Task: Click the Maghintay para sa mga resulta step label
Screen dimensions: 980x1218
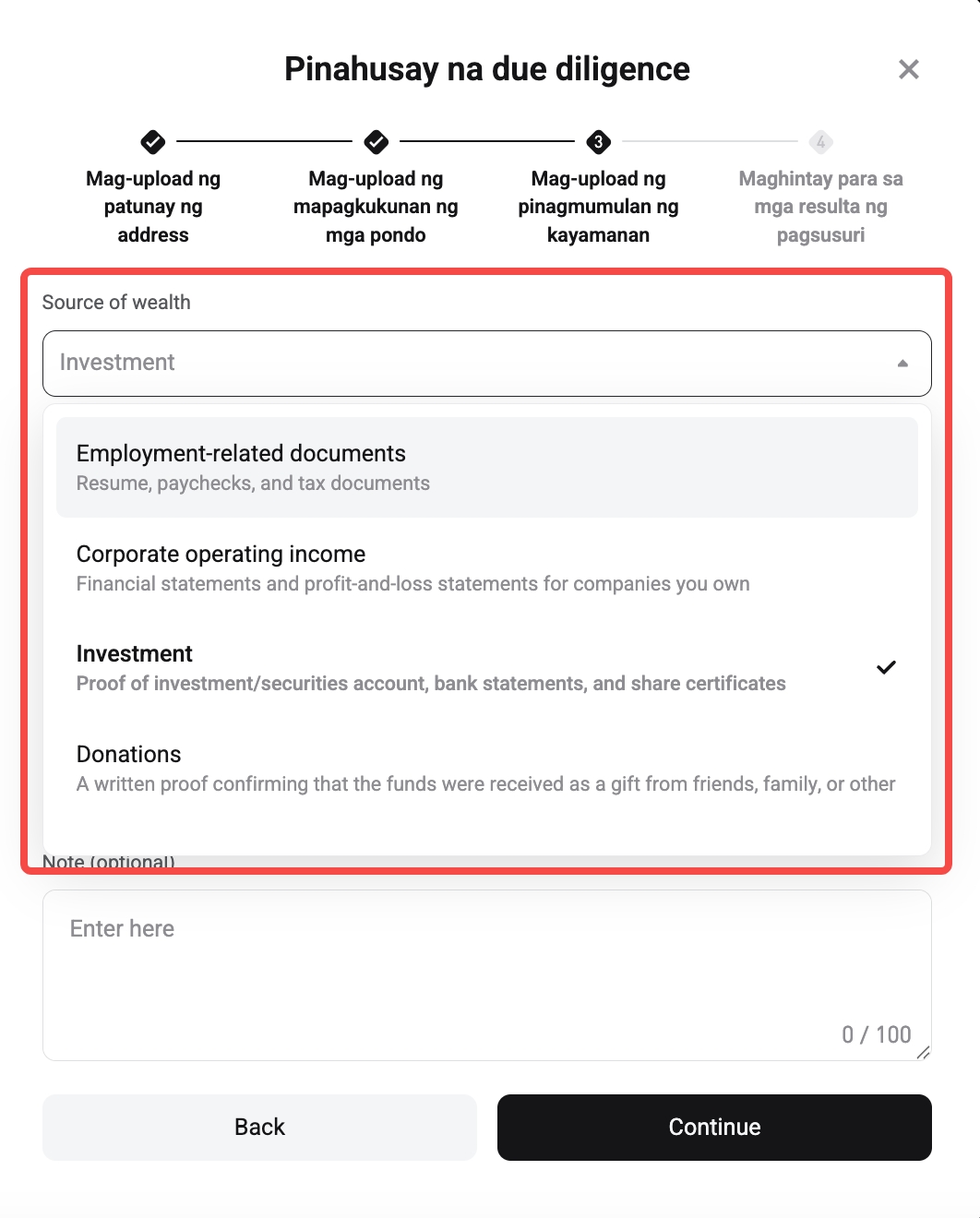Action: (819, 206)
